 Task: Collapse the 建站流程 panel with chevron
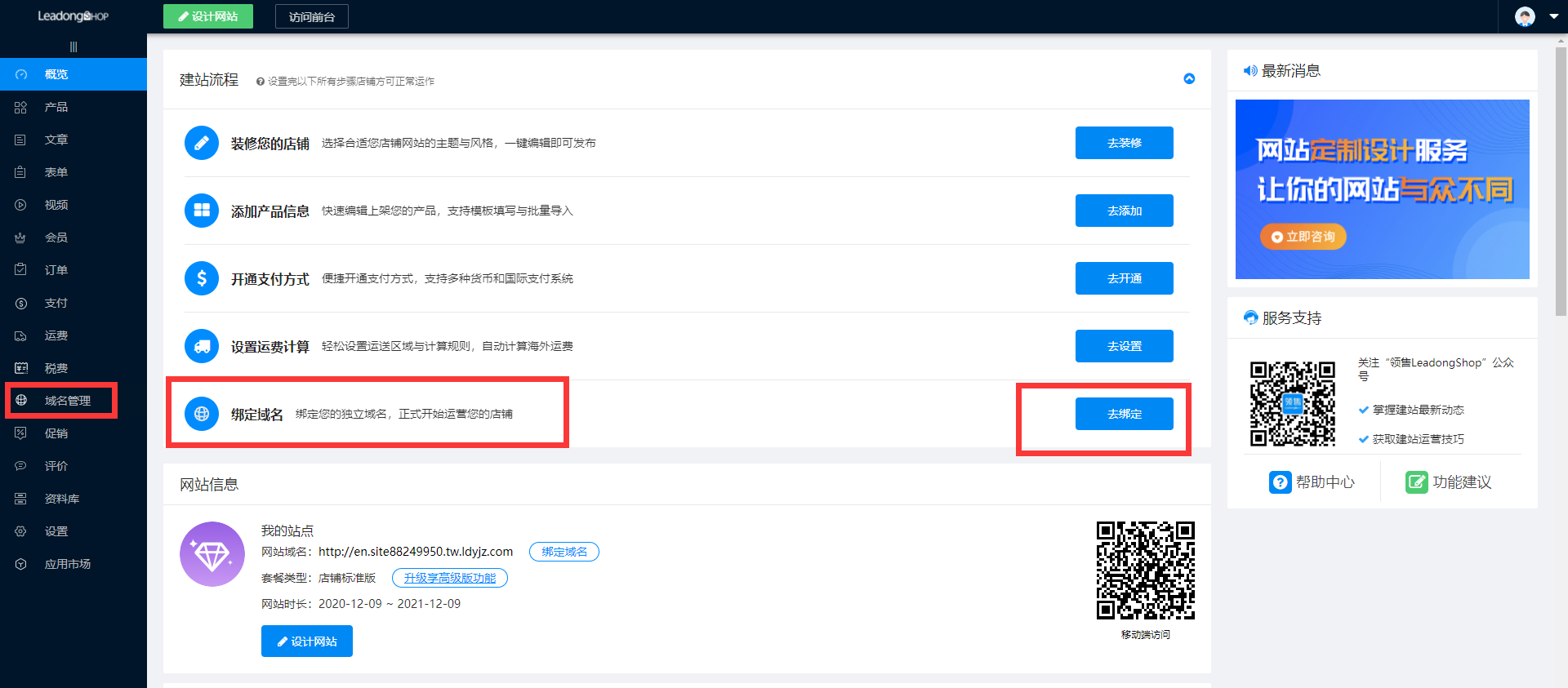pos(1189,79)
